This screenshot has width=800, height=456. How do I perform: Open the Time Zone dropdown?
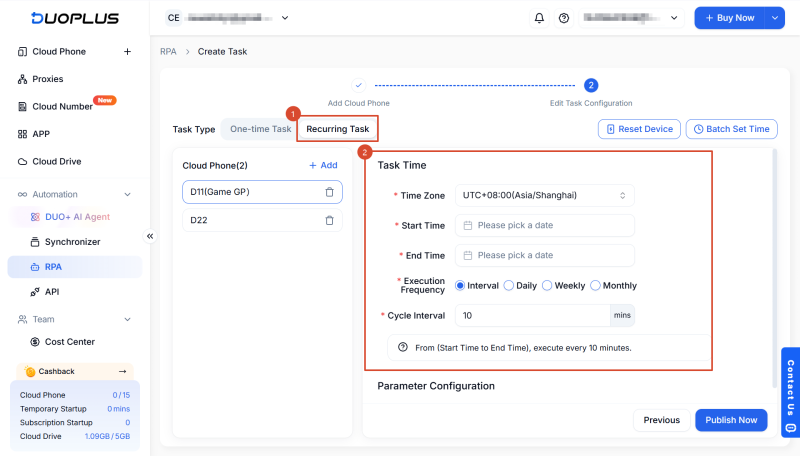544,195
